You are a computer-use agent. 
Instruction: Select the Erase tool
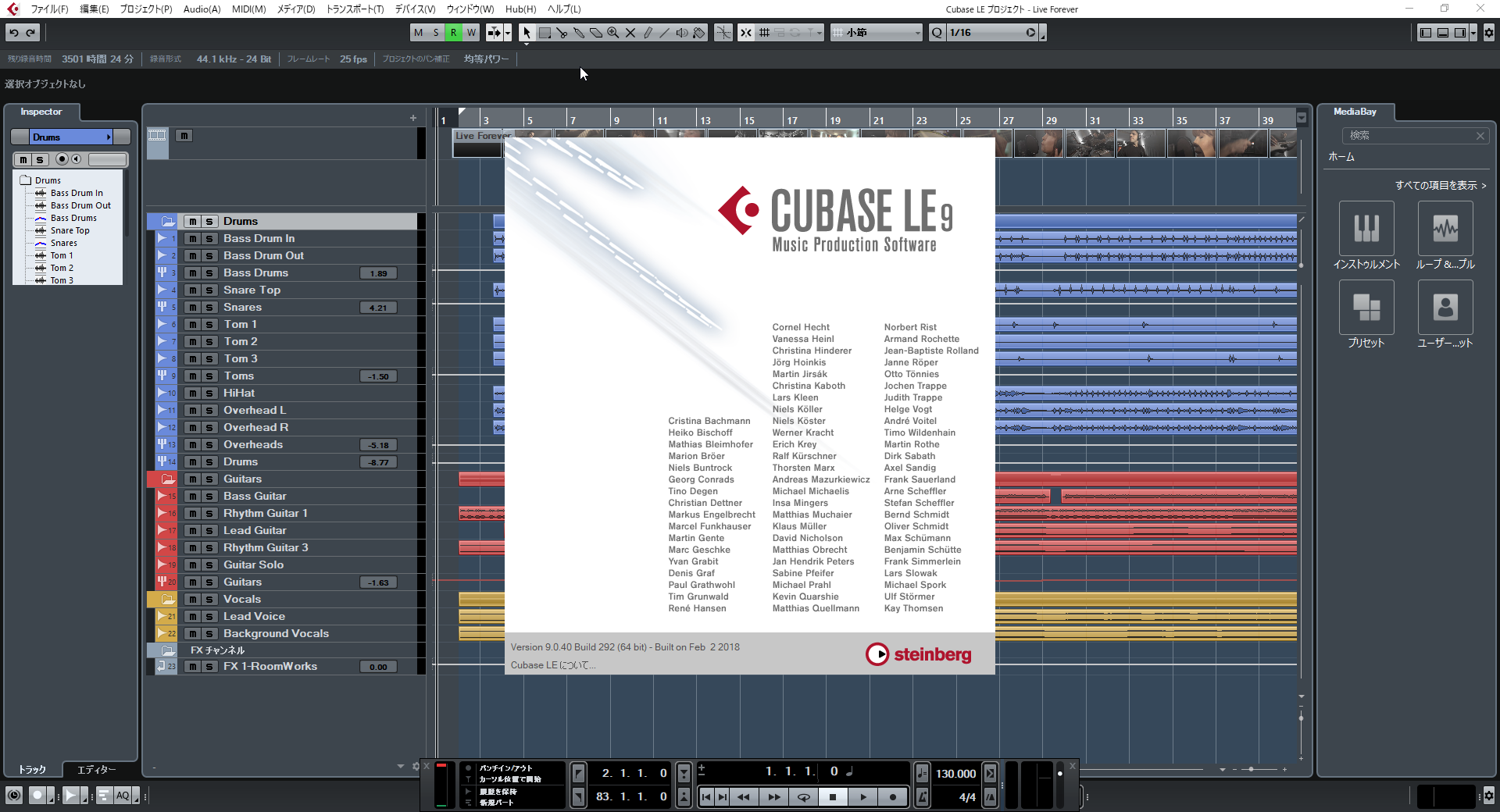pos(596,33)
